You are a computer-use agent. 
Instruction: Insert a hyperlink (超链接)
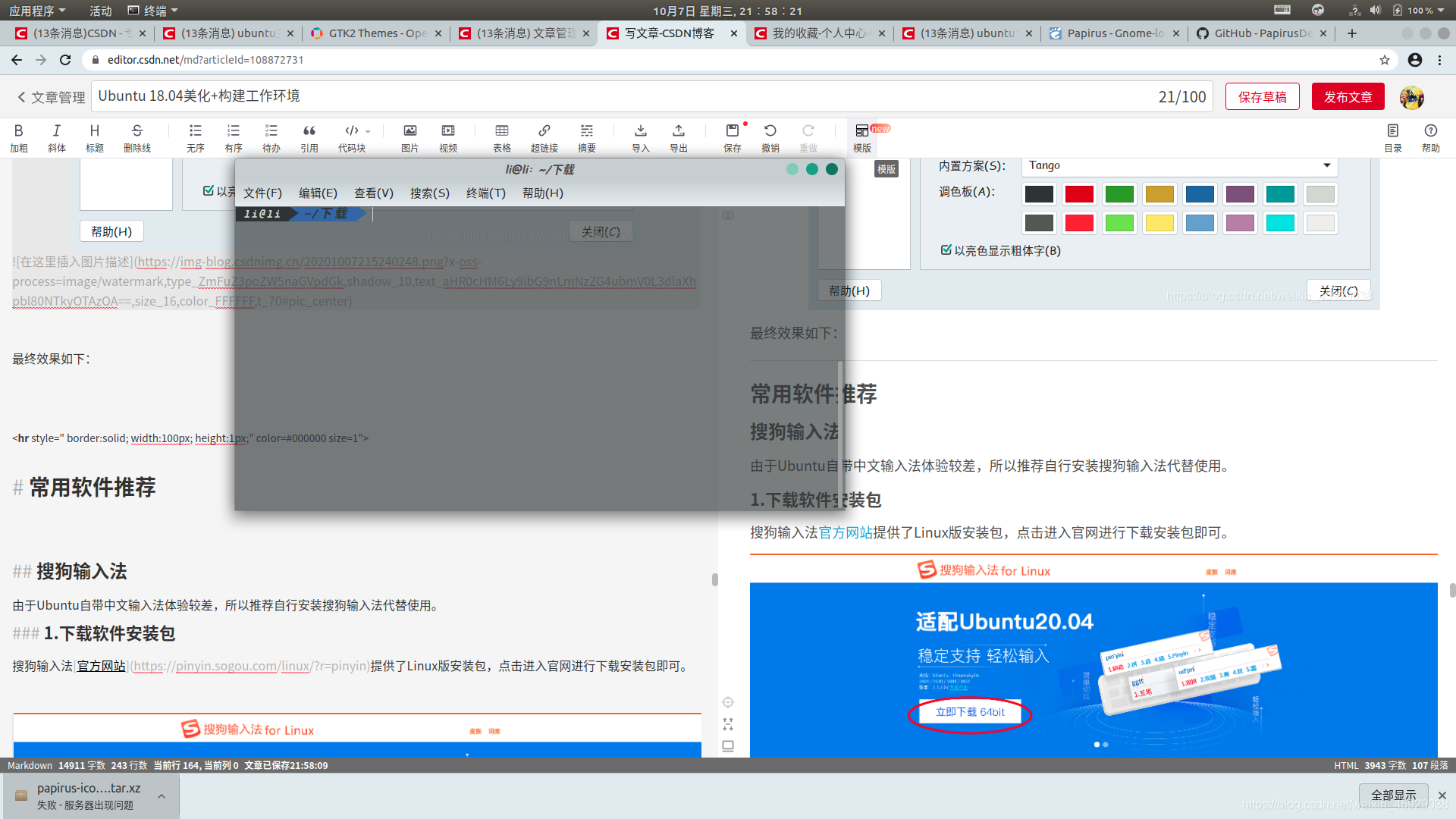click(544, 138)
